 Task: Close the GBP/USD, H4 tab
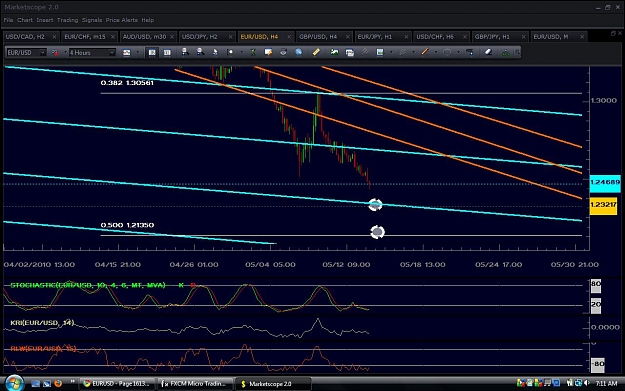click(348, 37)
